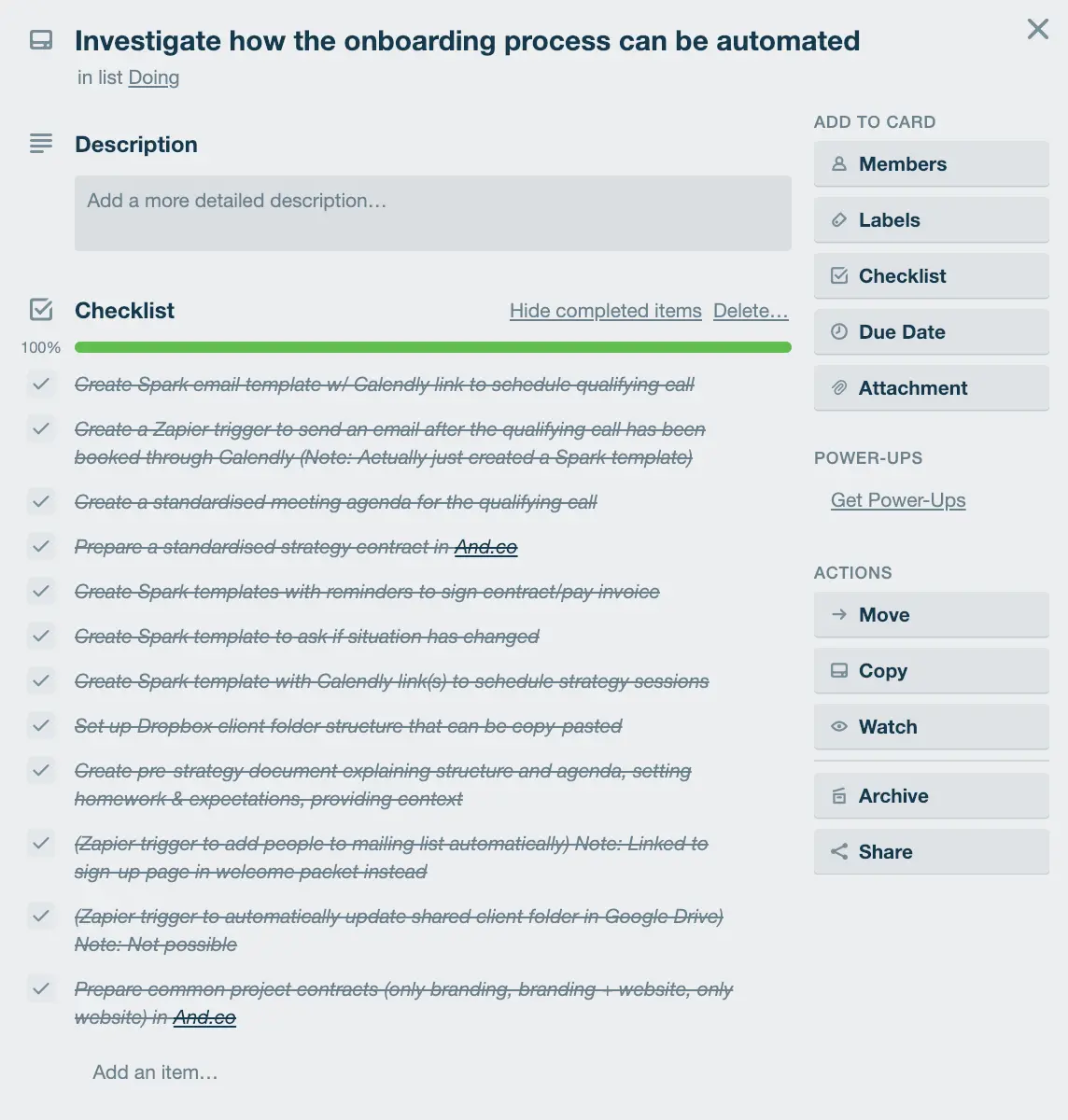Uncheck the Dropbox client folder structure item
The width and height of the screenshot is (1068, 1120).
(41, 725)
